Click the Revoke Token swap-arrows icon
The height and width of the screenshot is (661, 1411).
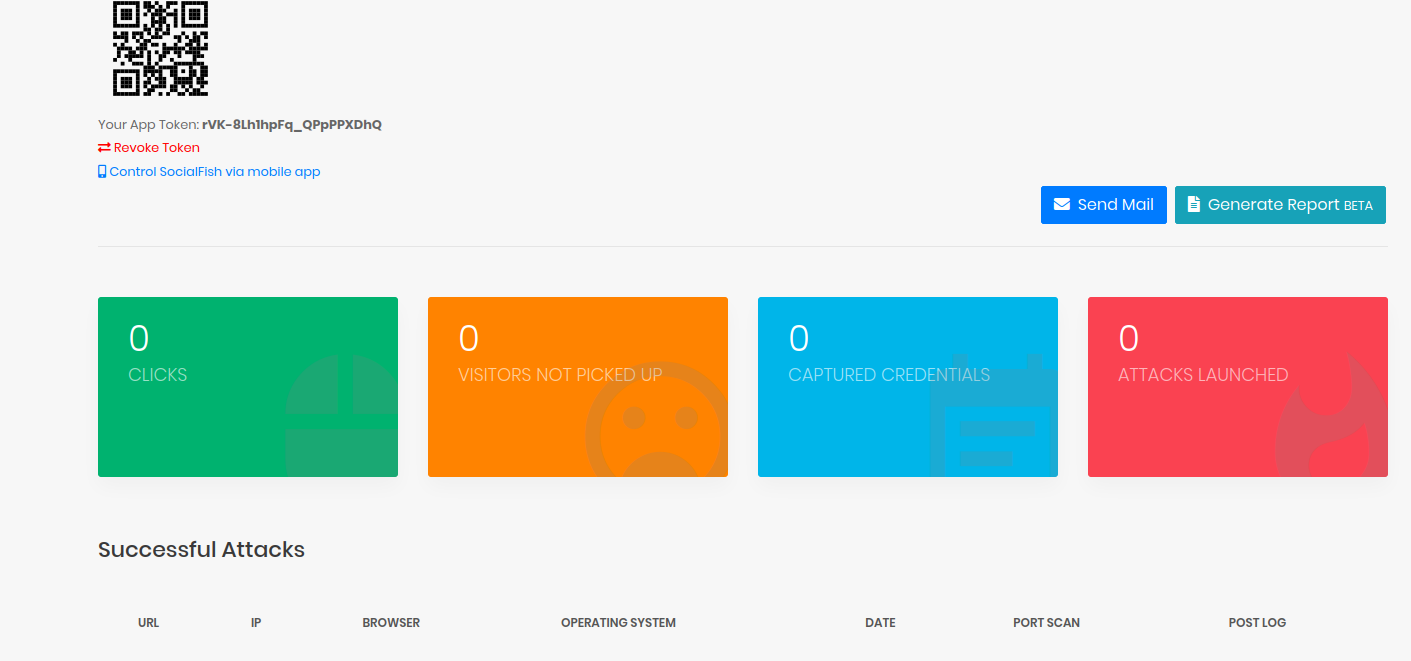(x=104, y=148)
